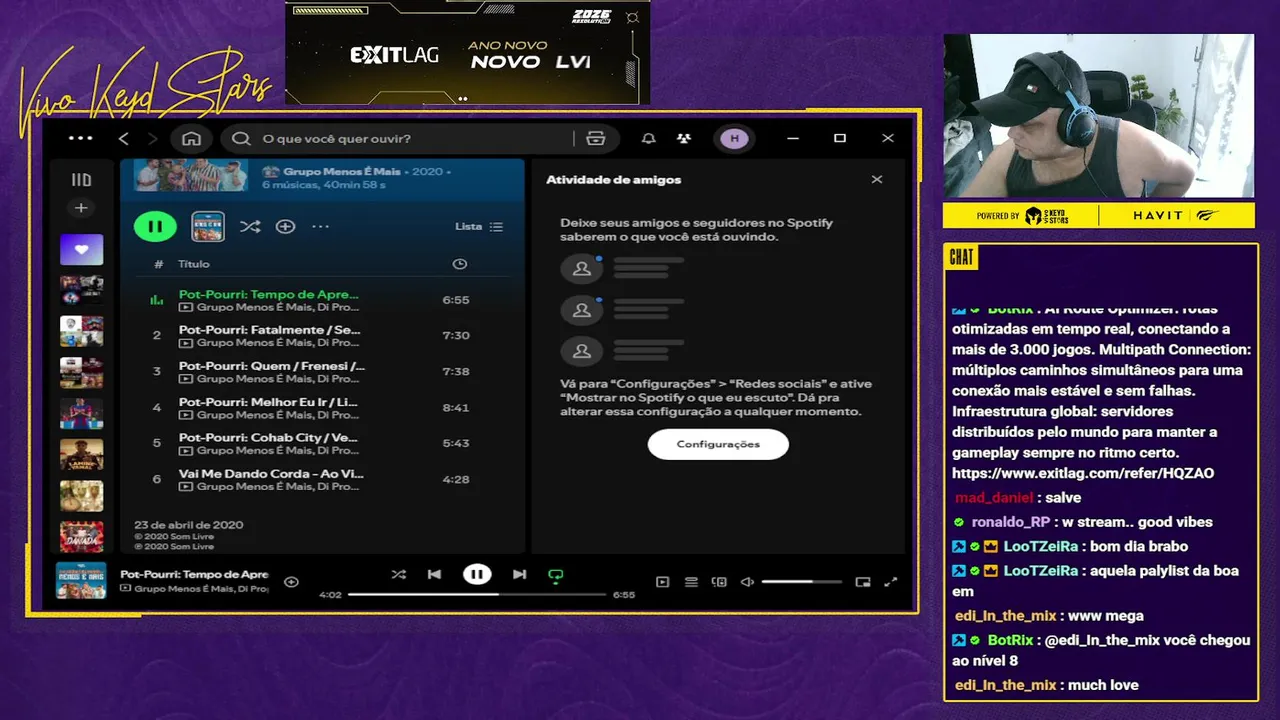Open the Liked Songs heart playlist
Image resolution: width=1280 pixels, height=720 pixels.
point(81,249)
